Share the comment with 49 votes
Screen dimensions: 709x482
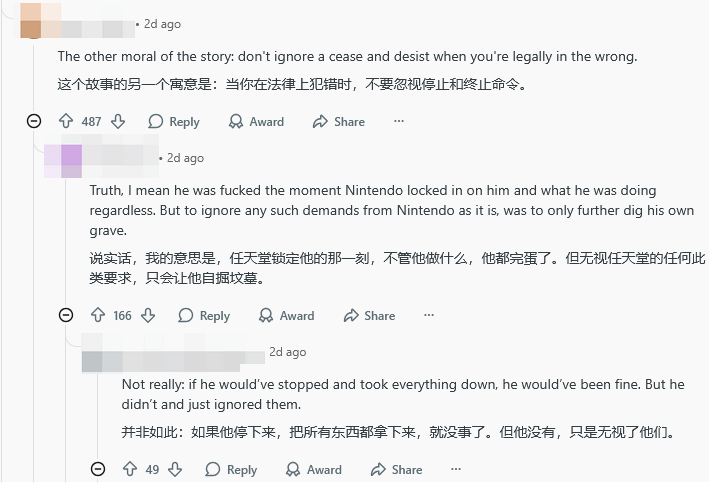click(x=396, y=469)
